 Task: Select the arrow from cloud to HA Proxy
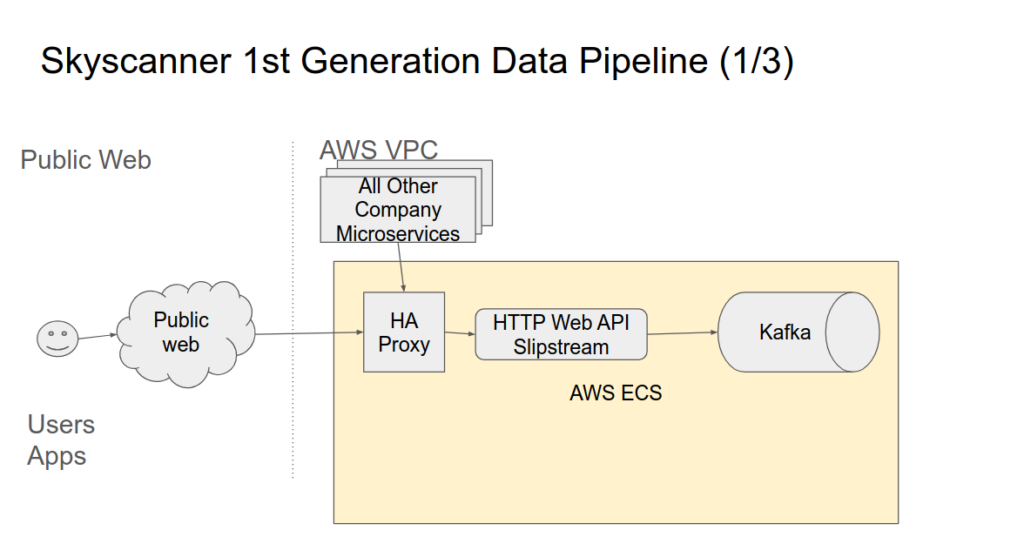click(x=308, y=333)
